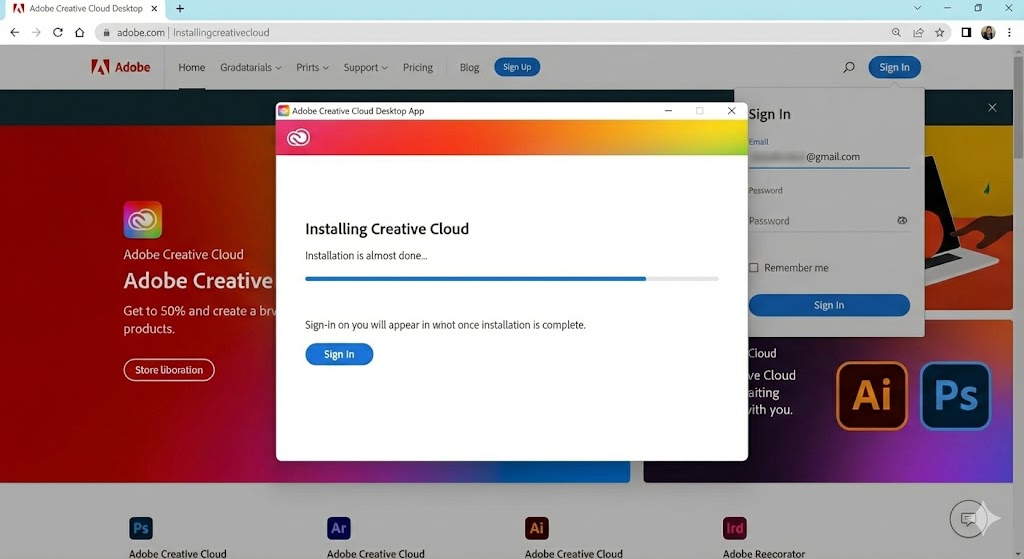Open the Blog menu item
The width and height of the screenshot is (1024, 559).
tap(469, 68)
